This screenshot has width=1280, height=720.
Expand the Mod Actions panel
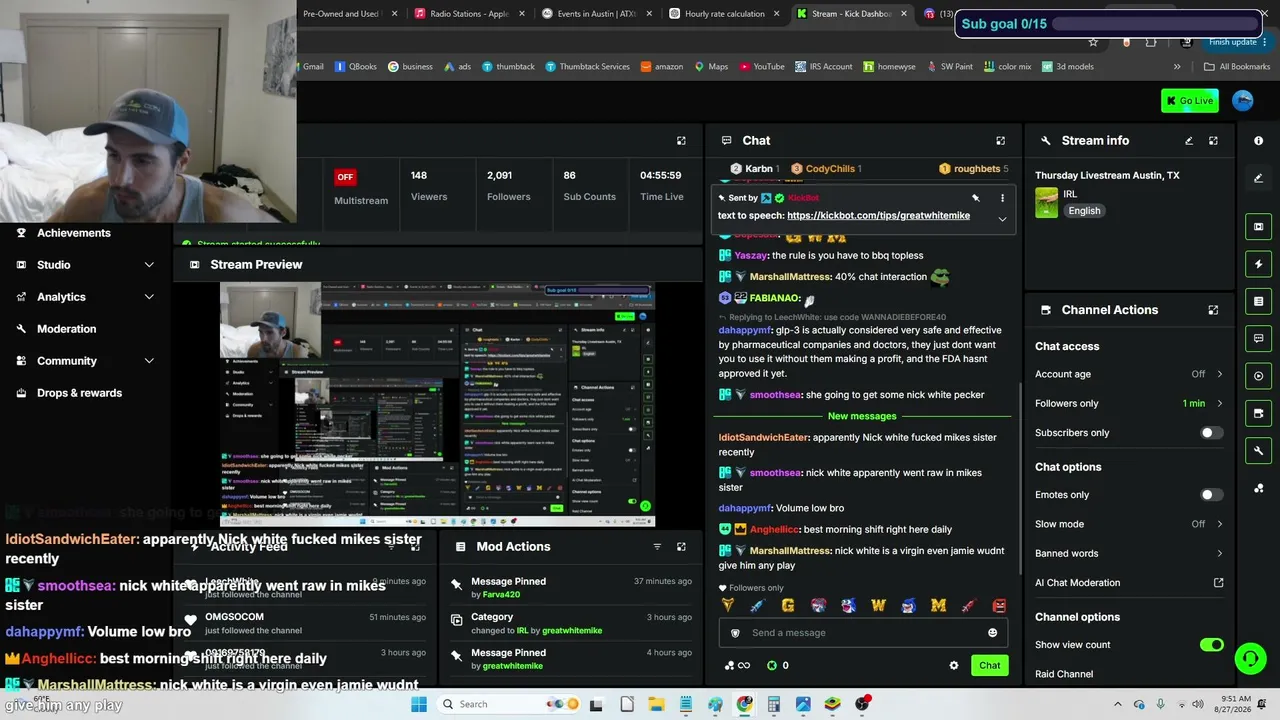click(681, 547)
